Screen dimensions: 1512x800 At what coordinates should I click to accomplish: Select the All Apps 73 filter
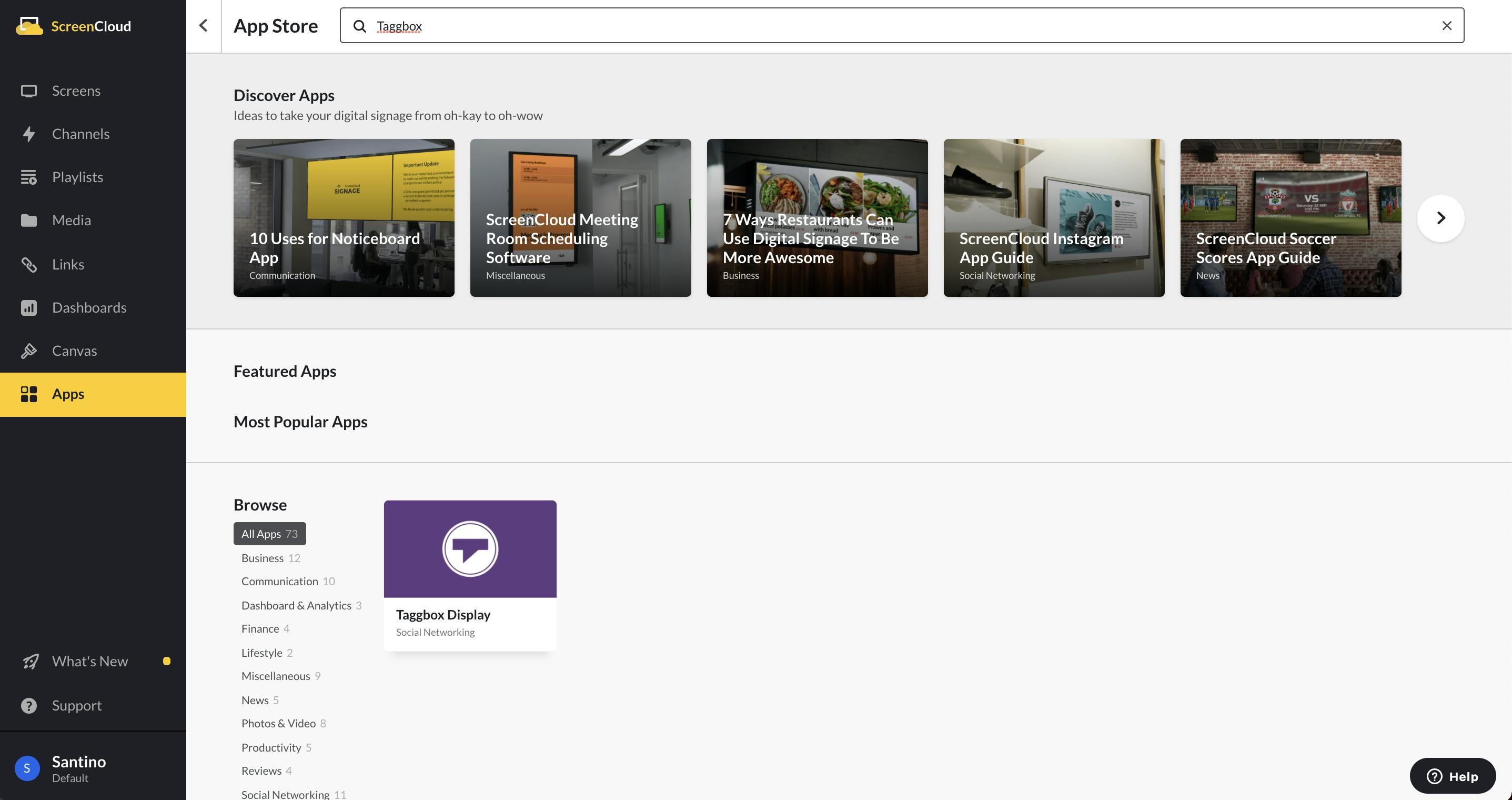click(269, 534)
